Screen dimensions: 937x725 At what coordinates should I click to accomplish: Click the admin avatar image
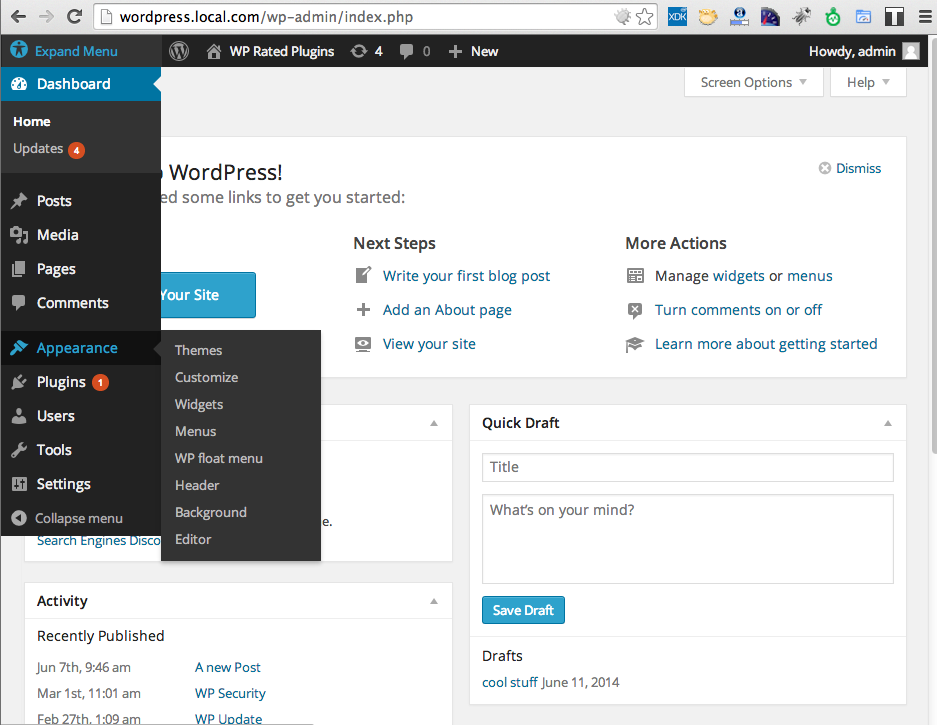911,51
